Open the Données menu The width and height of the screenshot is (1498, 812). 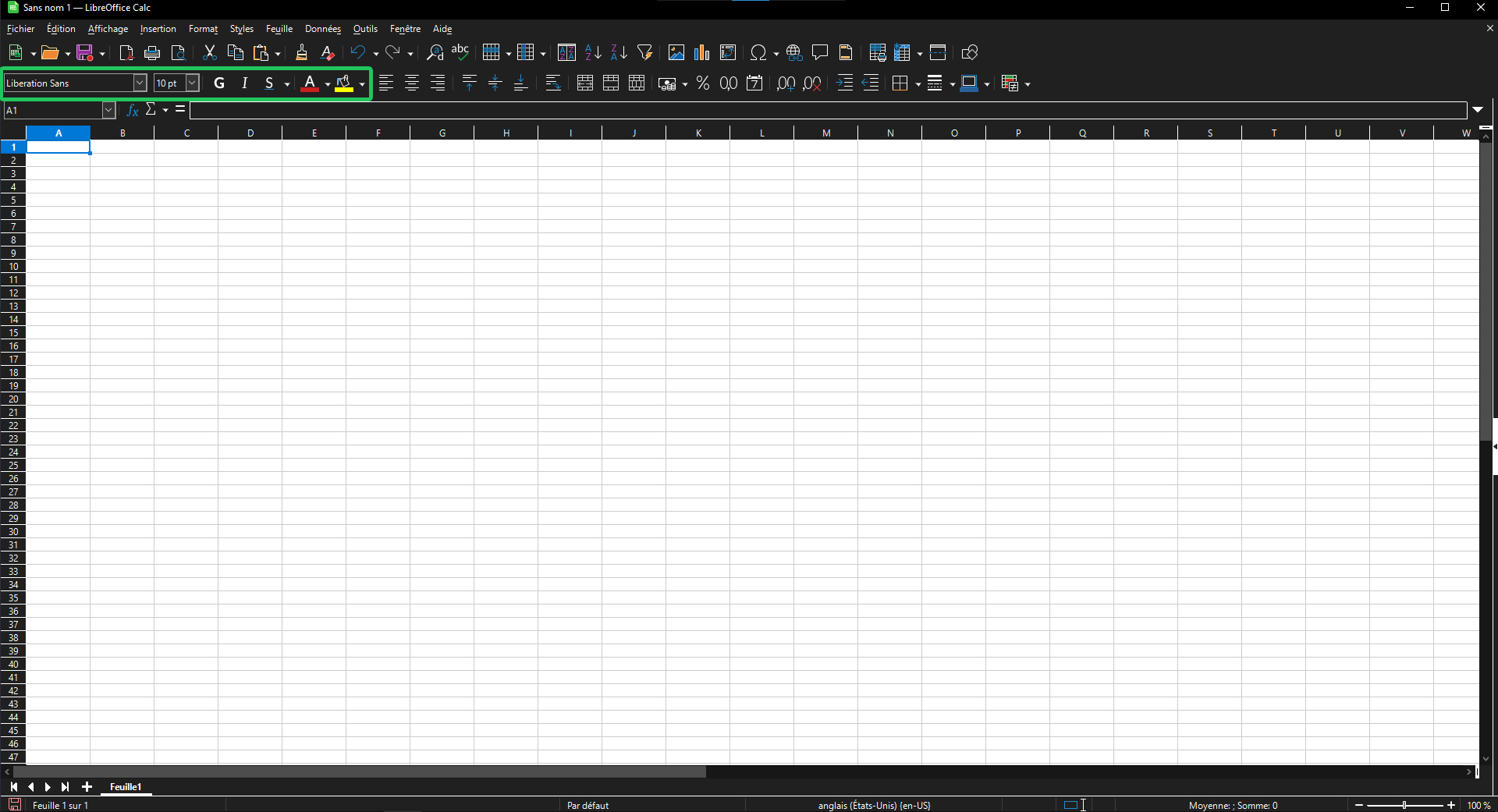[x=323, y=29]
